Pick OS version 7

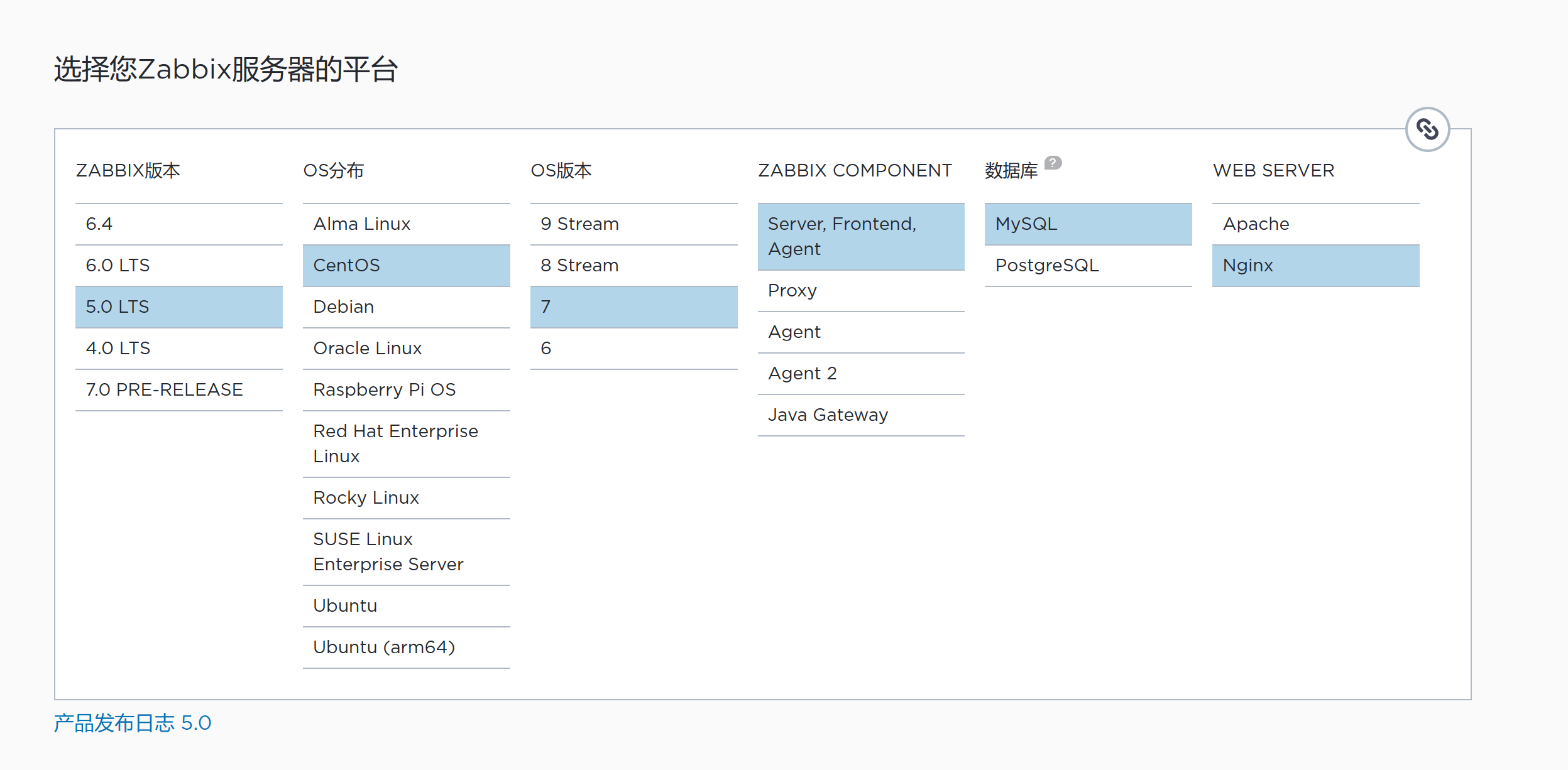pos(634,307)
